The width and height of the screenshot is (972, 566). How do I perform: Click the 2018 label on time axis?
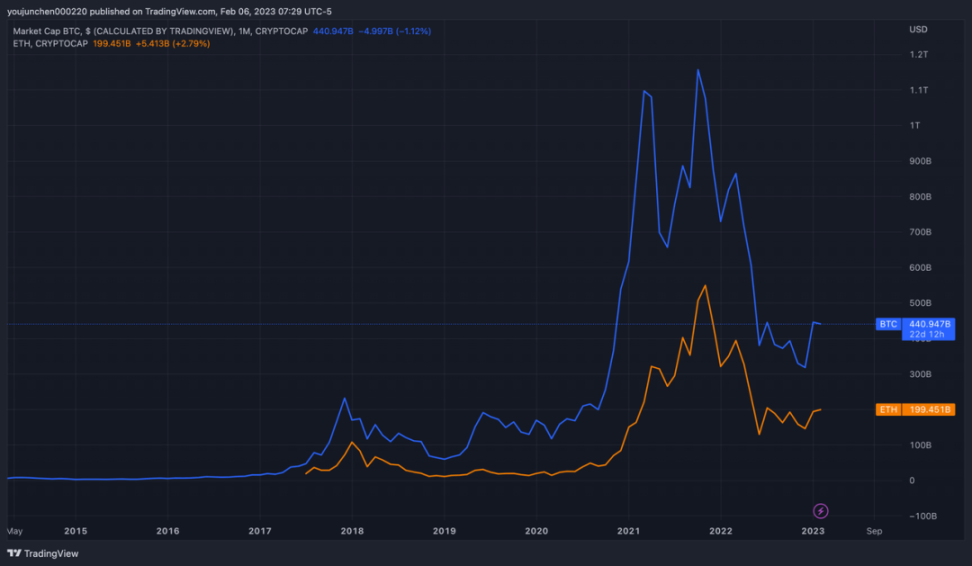(x=352, y=531)
